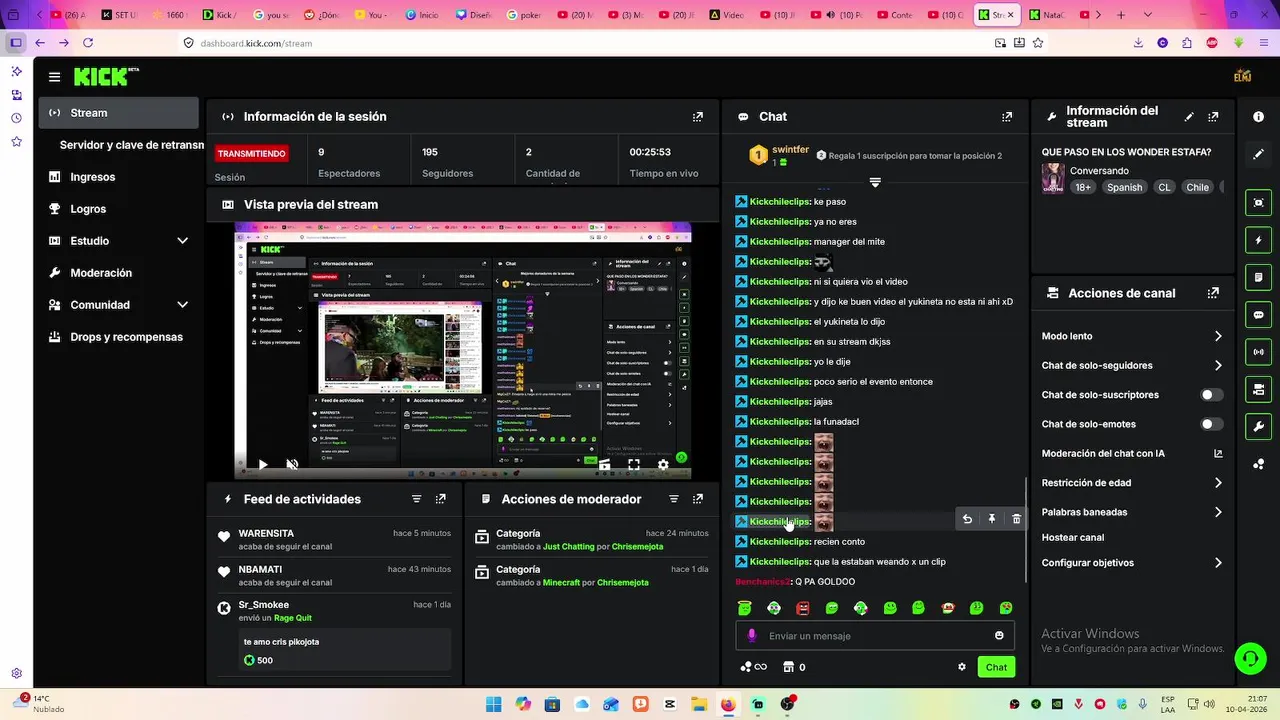Viewport: 1280px width, 720px height.
Task: Open the Windows Start button
Action: pyautogui.click(x=494, y=704)
